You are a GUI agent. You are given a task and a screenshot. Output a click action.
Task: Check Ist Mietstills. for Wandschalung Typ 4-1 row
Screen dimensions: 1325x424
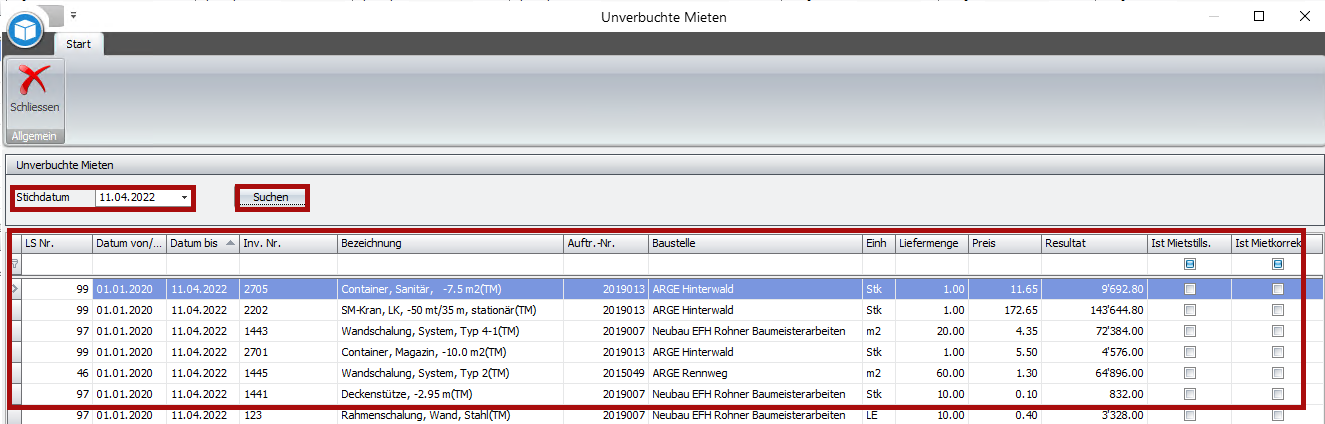click(1190, 331)
